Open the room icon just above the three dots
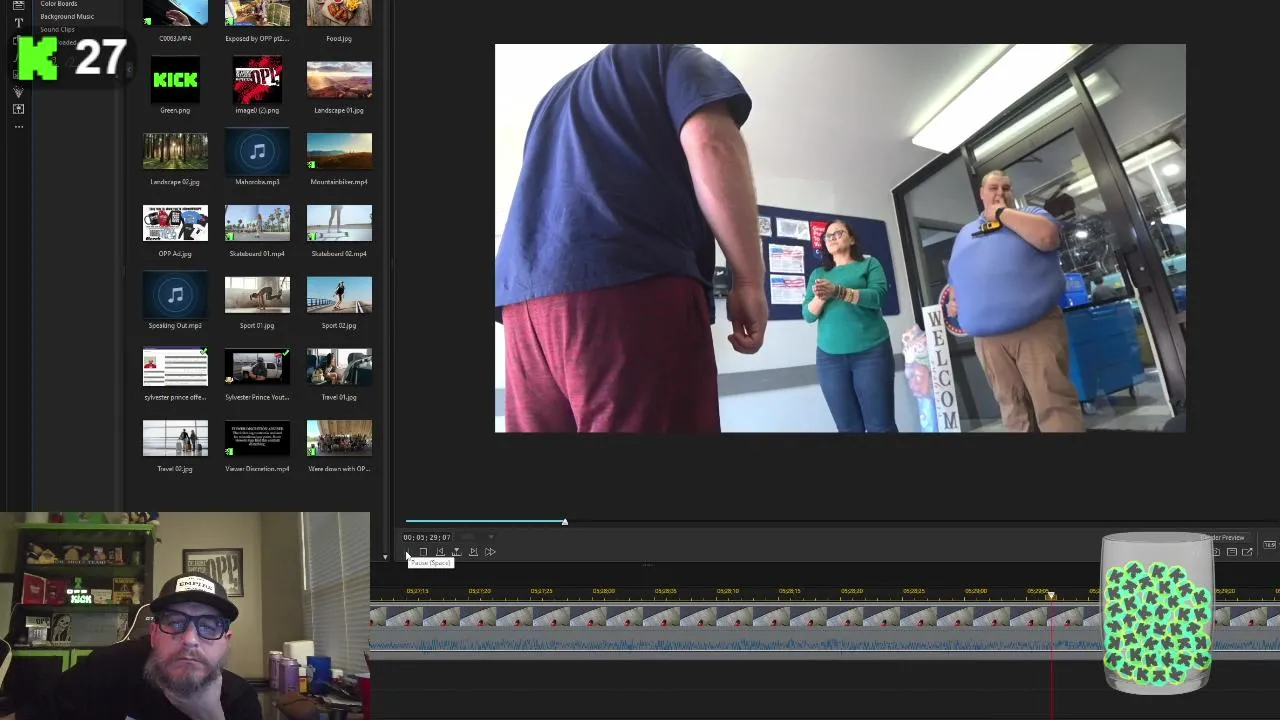1280x720 pixels. [18, 108]
